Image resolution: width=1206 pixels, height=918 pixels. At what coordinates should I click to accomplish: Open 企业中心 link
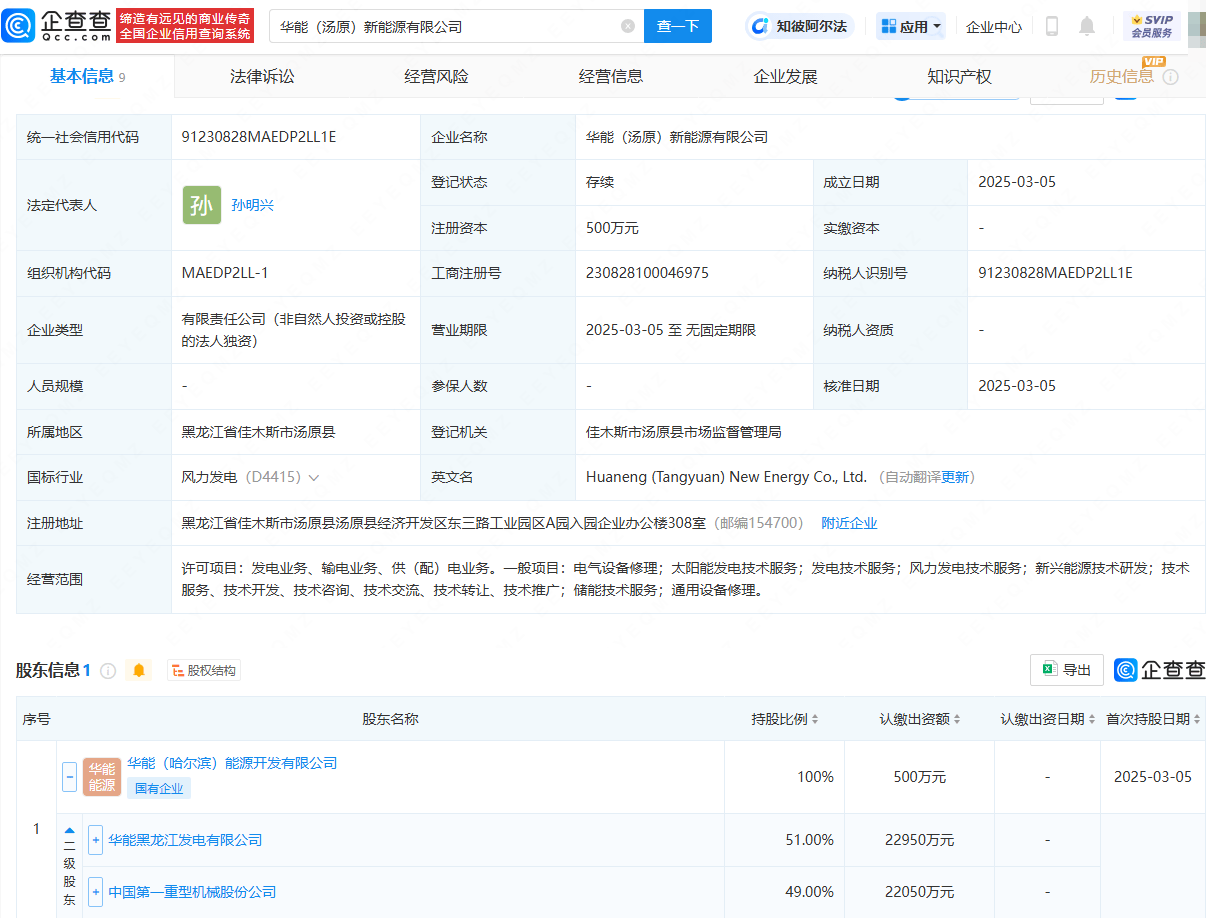[994, 27]
